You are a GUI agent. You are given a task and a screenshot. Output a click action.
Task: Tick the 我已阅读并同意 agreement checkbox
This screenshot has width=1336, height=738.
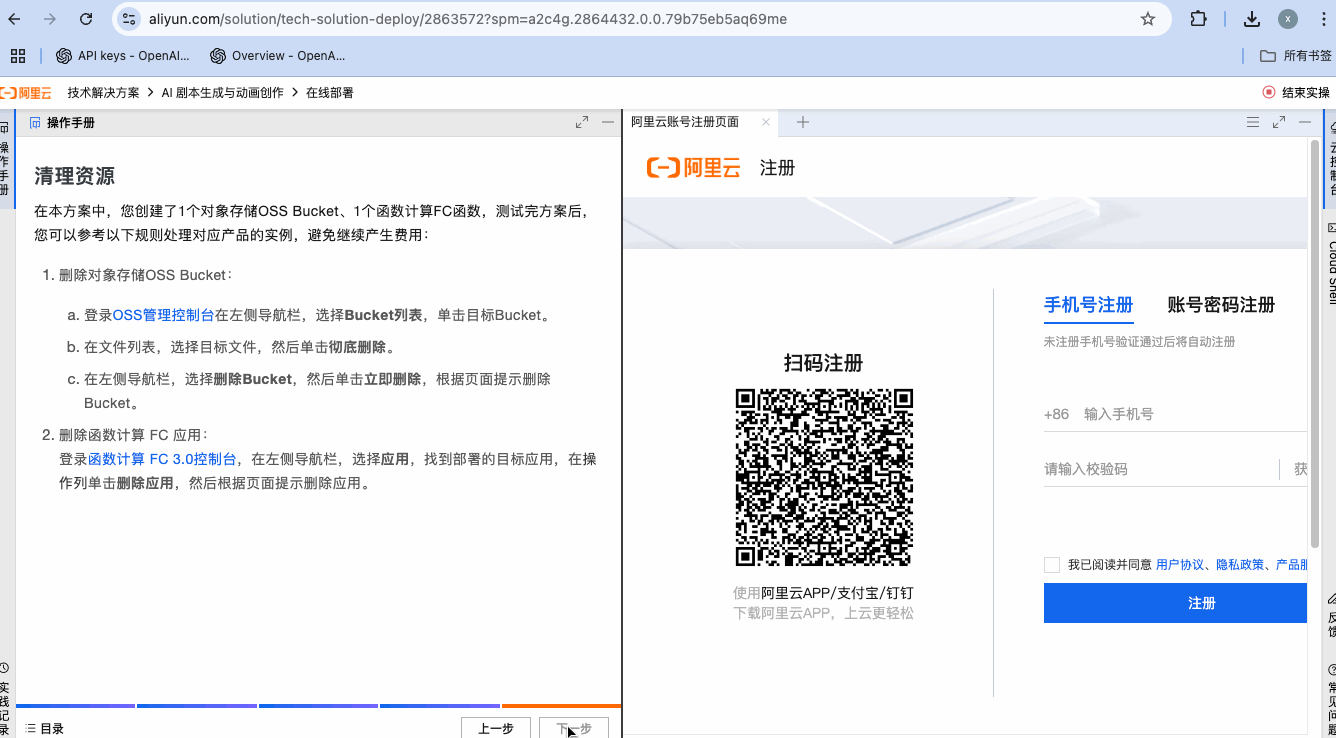[1052, 565]
